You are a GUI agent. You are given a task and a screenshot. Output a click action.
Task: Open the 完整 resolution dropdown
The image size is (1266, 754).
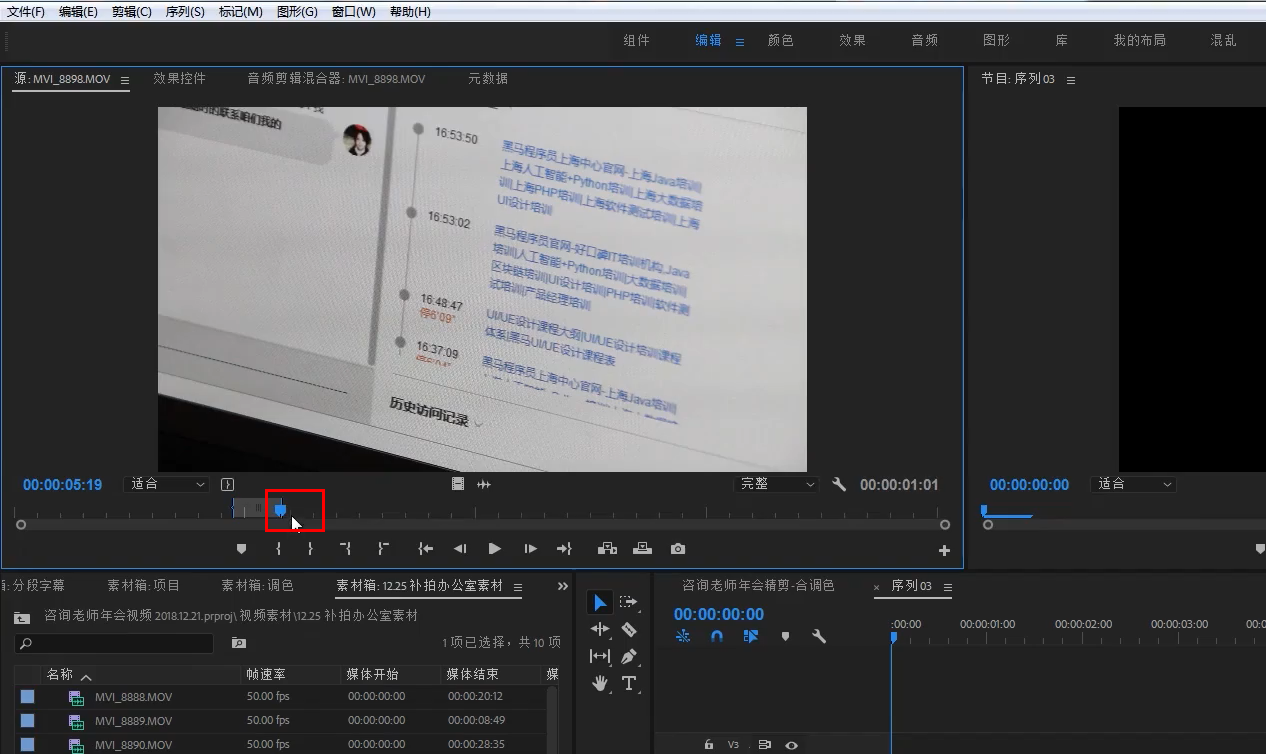point(777,484)
